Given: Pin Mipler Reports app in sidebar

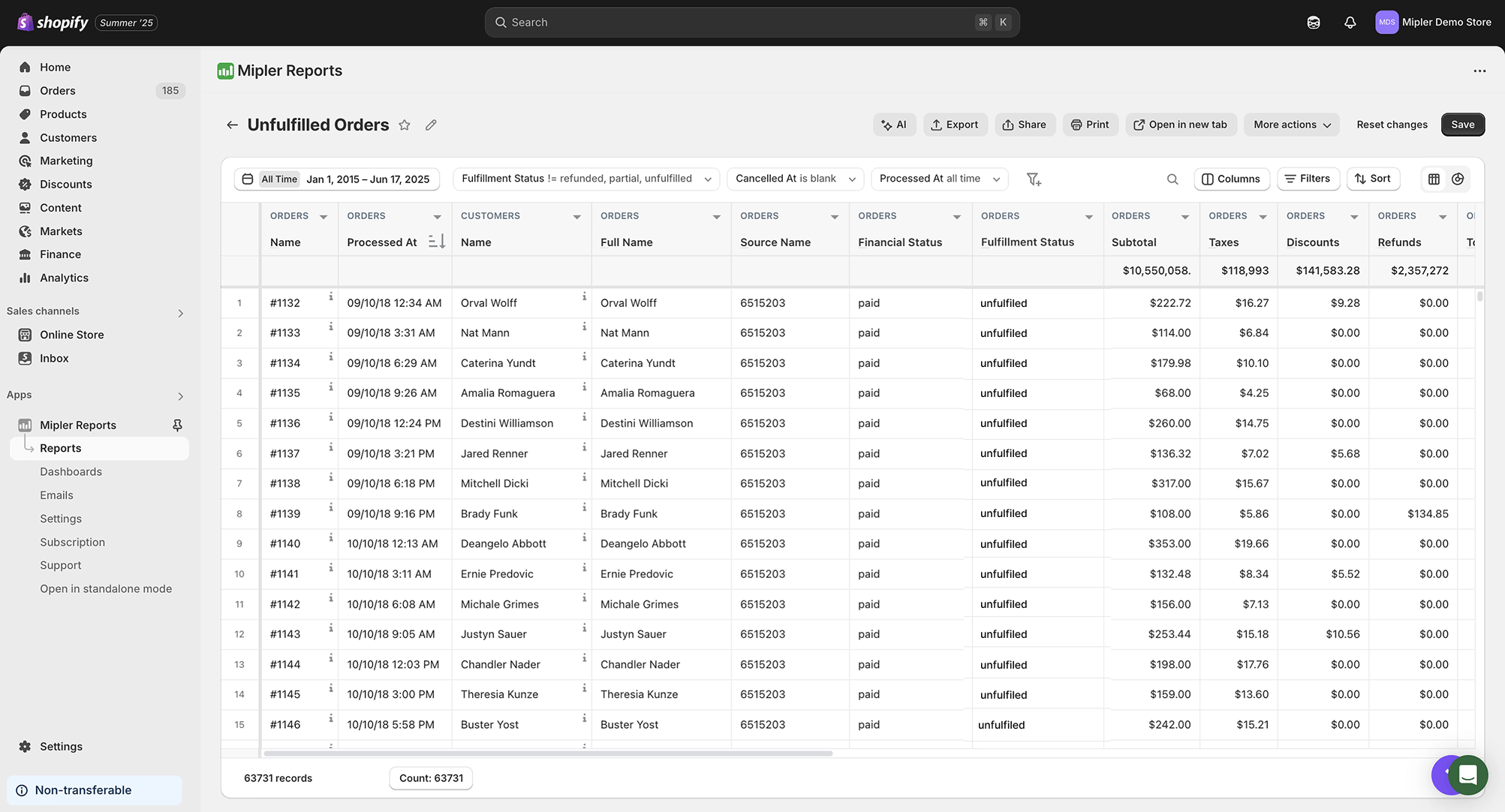Looking at the screenshot, I should 177,426.
